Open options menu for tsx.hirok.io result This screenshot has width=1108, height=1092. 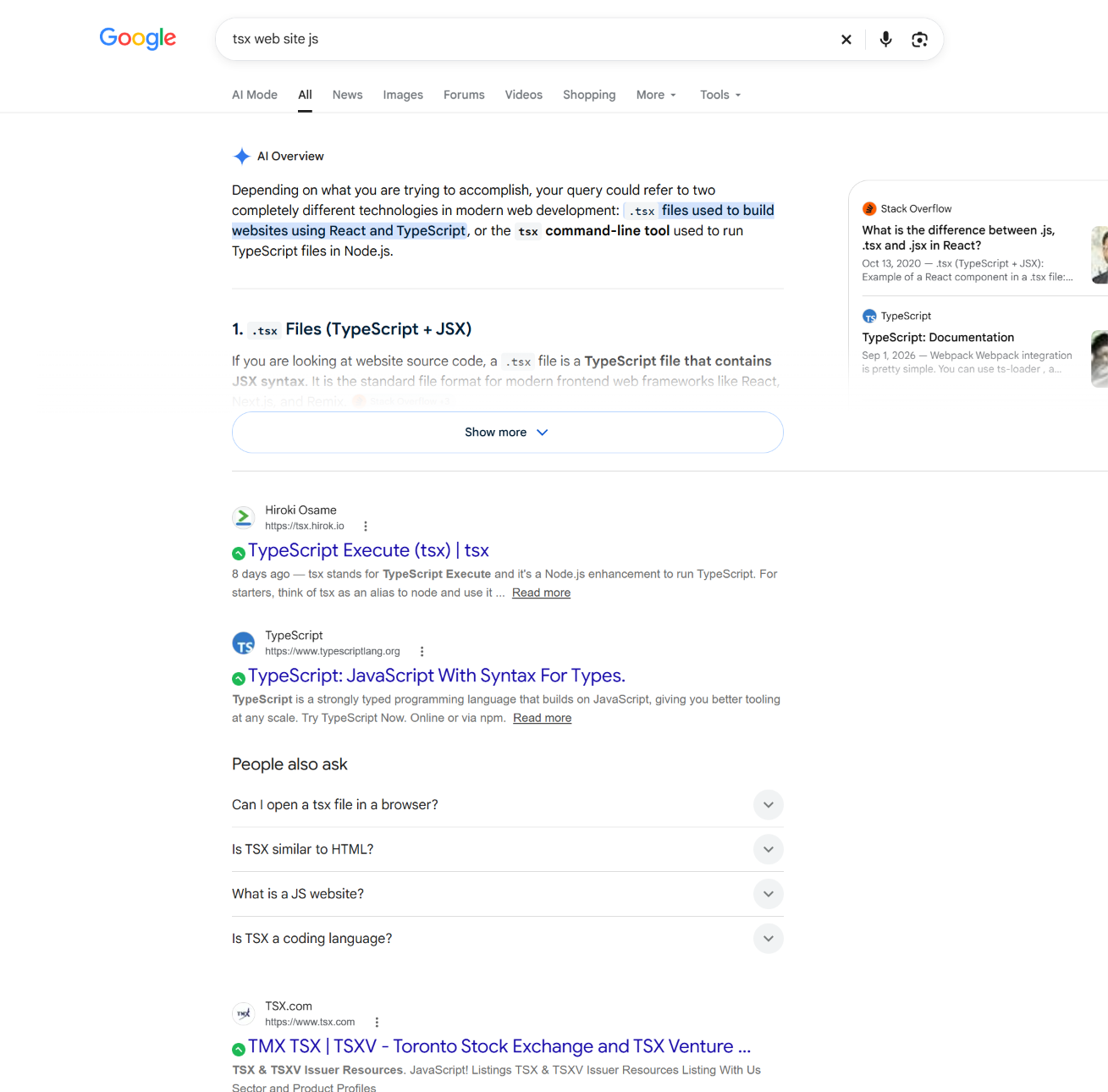click(366, 527)
